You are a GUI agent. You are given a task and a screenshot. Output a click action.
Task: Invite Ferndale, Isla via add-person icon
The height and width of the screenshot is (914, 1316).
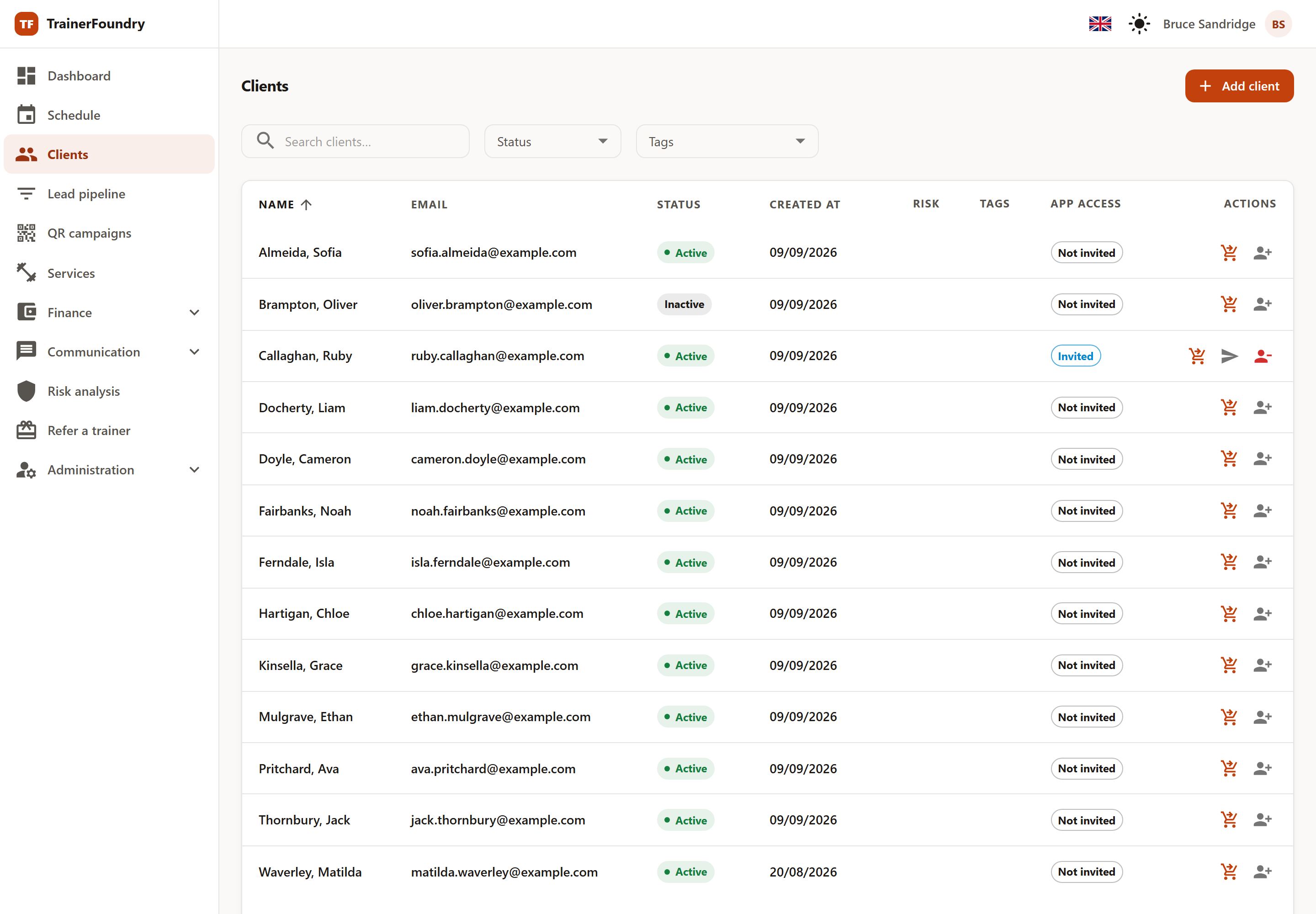tap(1262, 562)
